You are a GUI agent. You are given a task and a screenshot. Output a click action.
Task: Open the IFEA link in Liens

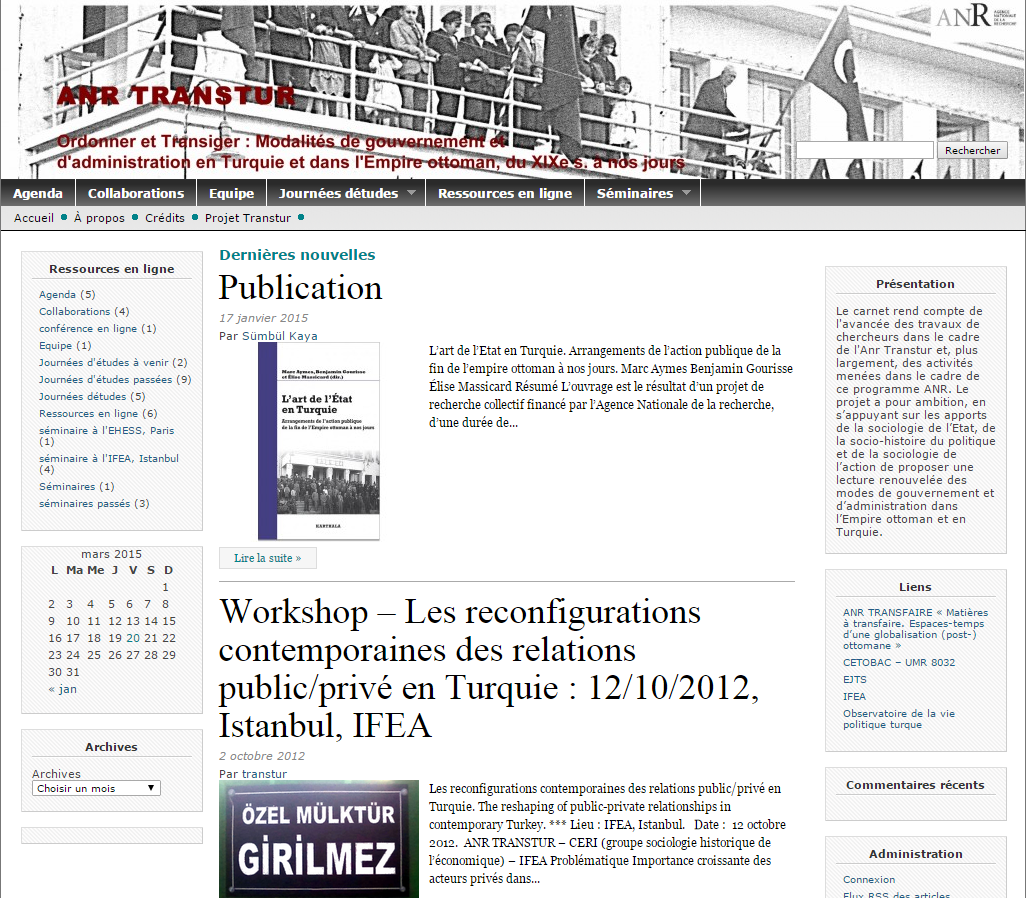point(854,696)
